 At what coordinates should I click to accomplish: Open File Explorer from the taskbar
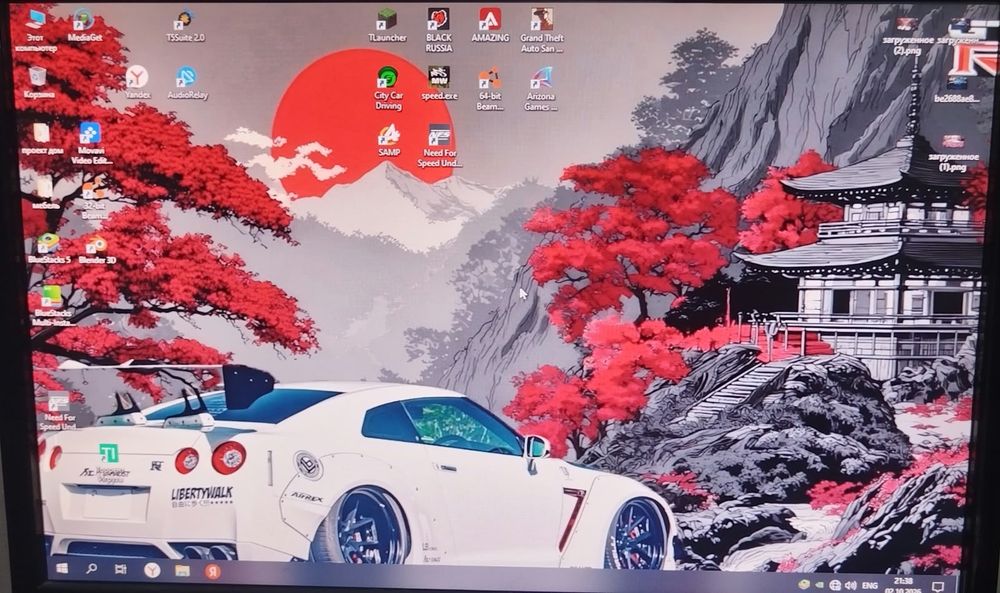click(x=182, y=570)
